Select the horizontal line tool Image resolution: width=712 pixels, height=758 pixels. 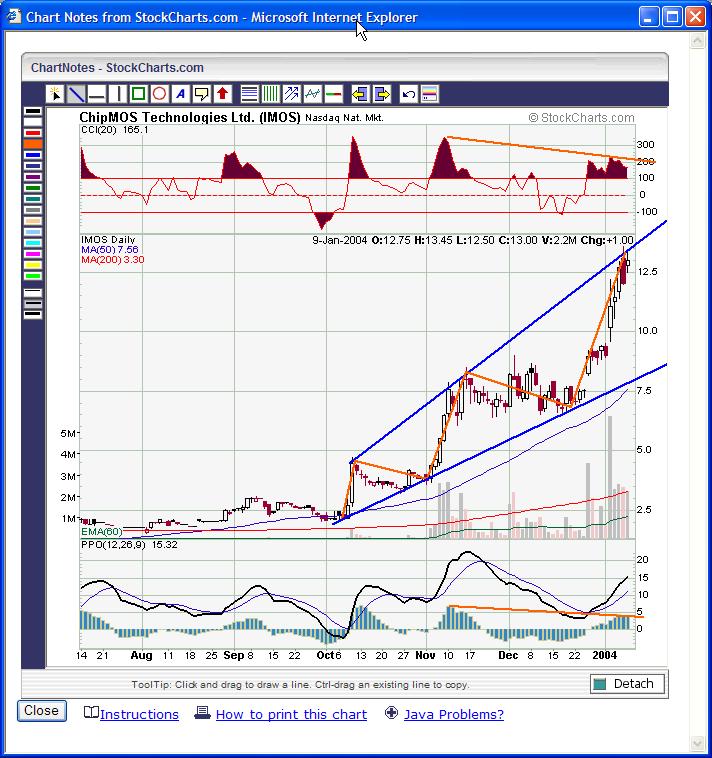pyautogui.click(x=97, y=94)
